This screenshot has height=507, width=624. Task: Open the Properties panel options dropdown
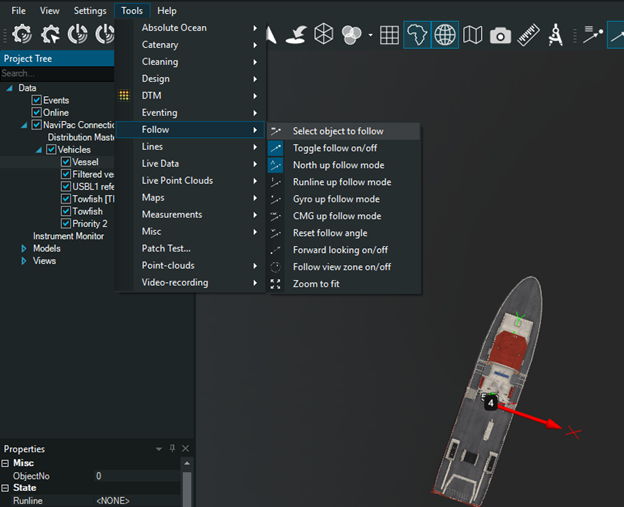(x=159, y=449)
